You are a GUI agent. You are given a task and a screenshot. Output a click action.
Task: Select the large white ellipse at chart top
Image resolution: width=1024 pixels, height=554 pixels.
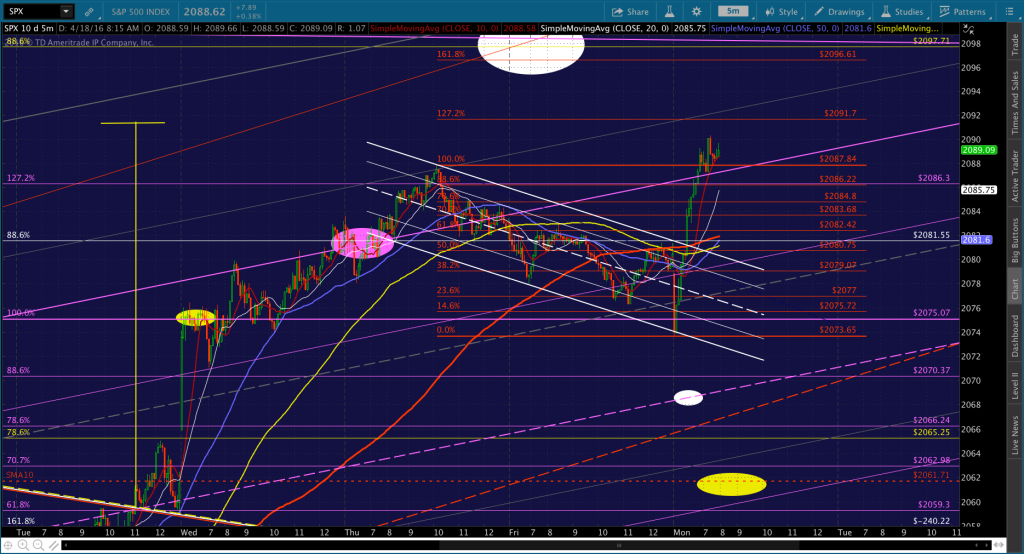(x=531, y=54)
